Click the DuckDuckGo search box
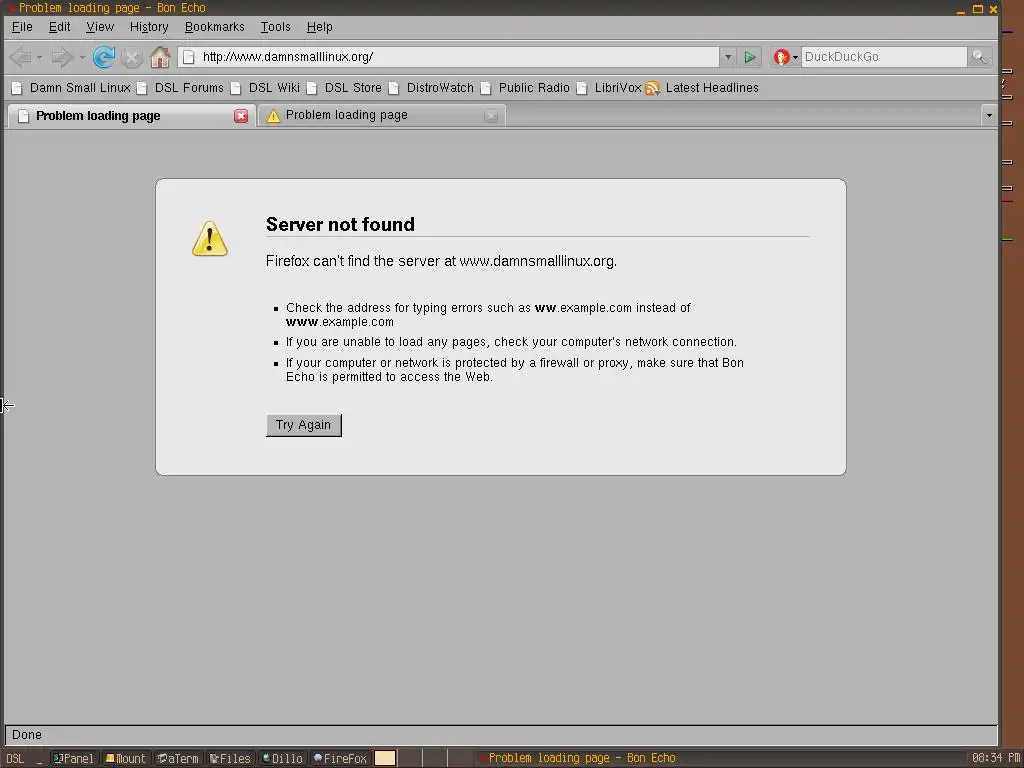This screenshot has height=768, width=1024. tap(884, 57)
